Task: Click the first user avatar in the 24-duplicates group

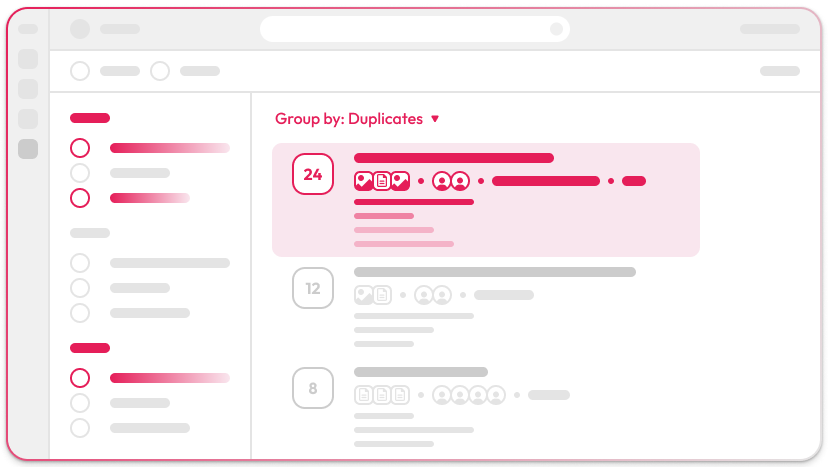Action: (x=441, y=181)
